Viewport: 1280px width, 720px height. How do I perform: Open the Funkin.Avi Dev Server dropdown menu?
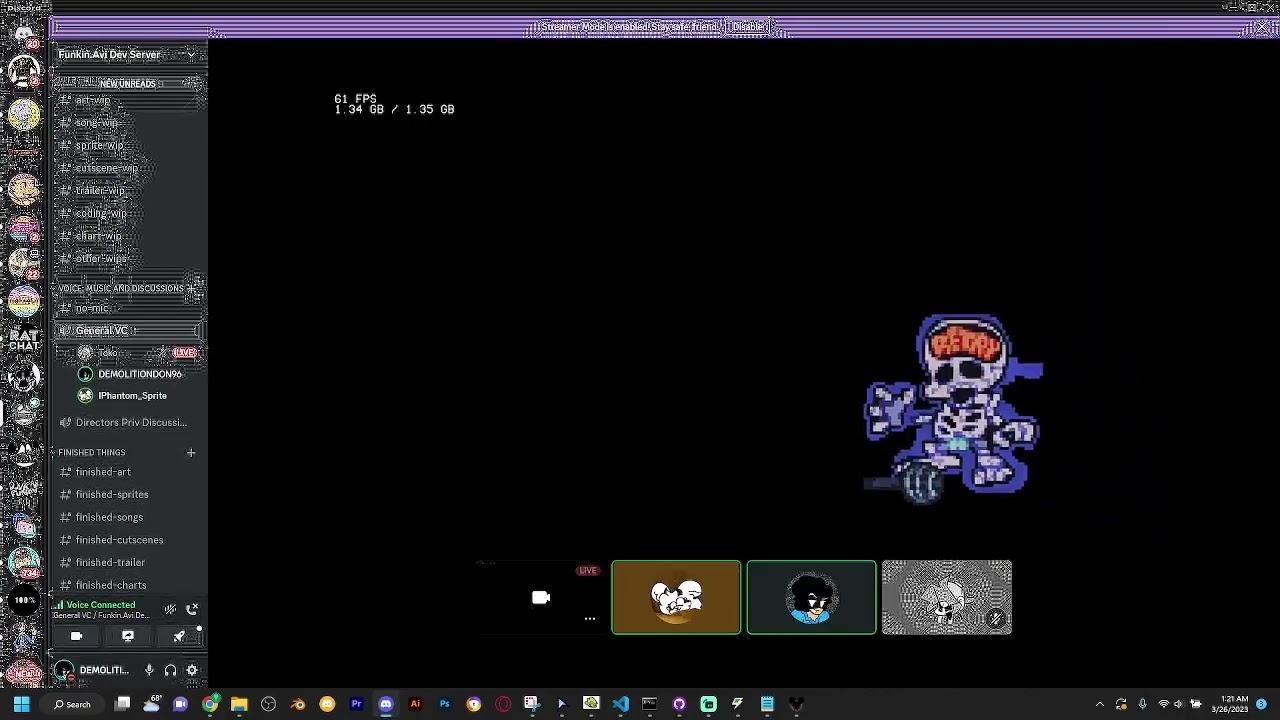tap(130, 54)
